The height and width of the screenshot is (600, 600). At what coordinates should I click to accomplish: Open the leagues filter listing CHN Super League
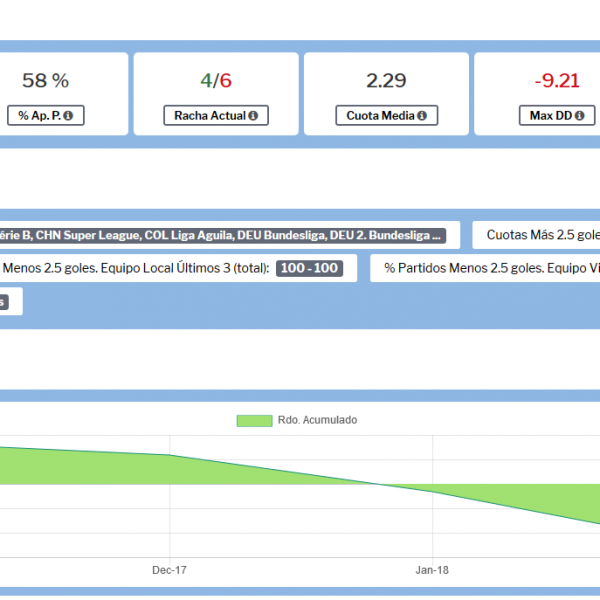click(x=228, y=235)
